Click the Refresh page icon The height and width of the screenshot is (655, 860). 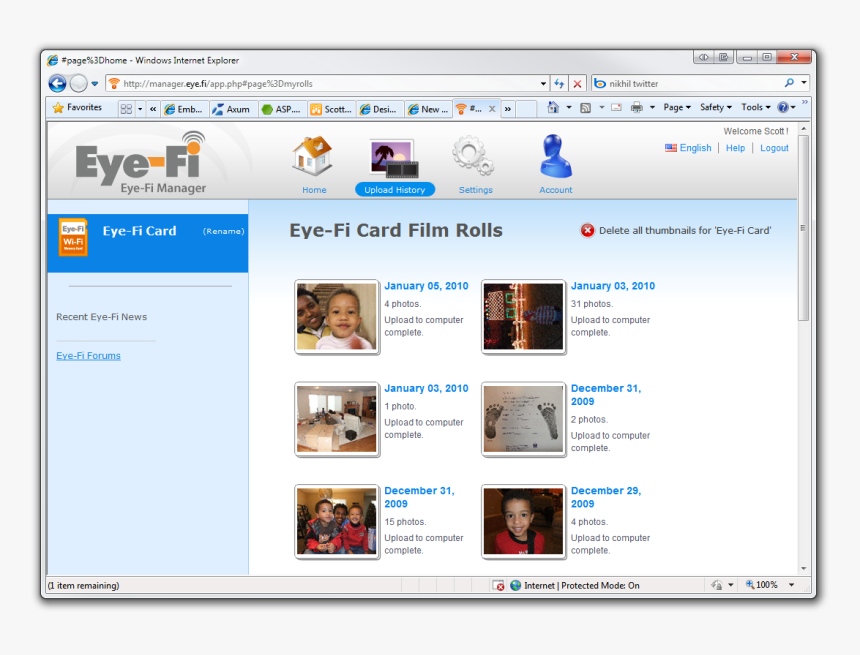[x=559, y=83]
